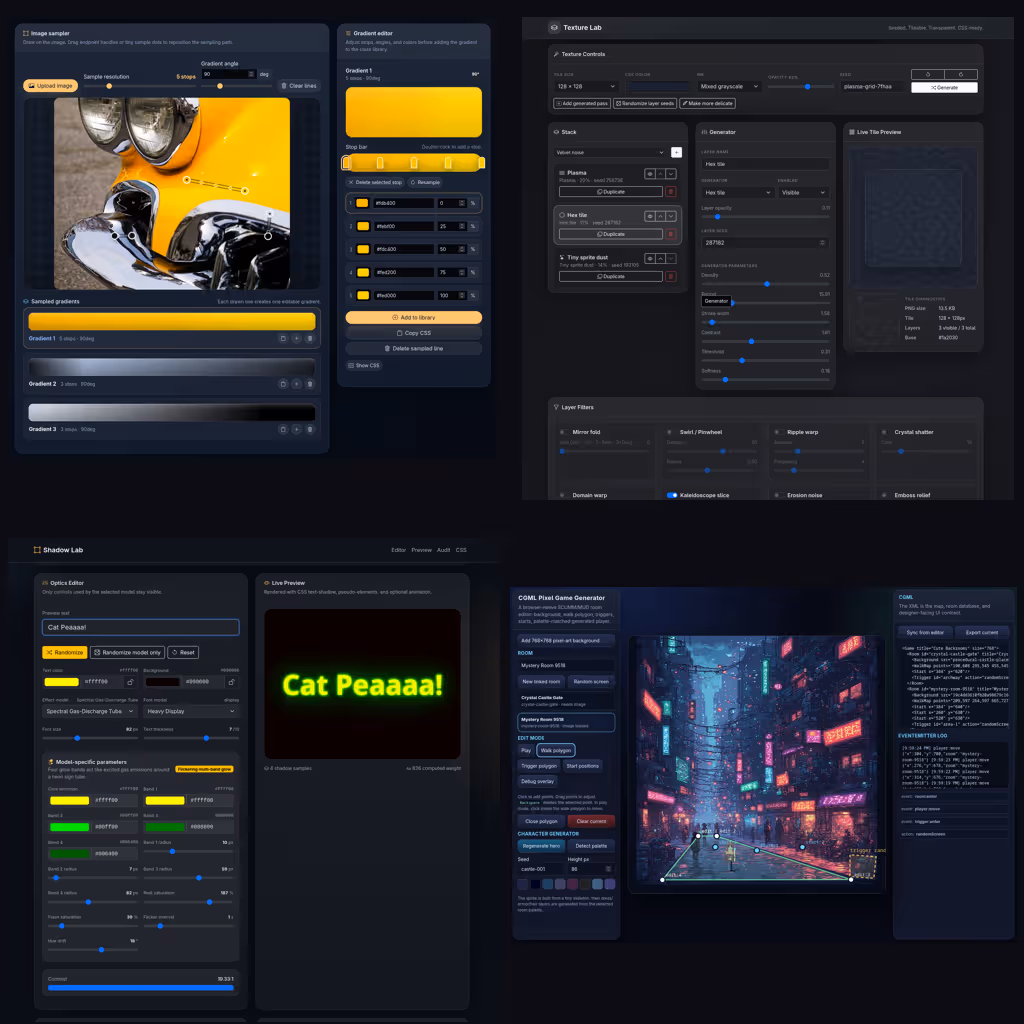The width and height of the screenshot is (1024, 1024).
Task: Click the Preview text field containing Cat Peaaaa!
Action: tap(140, 627)
